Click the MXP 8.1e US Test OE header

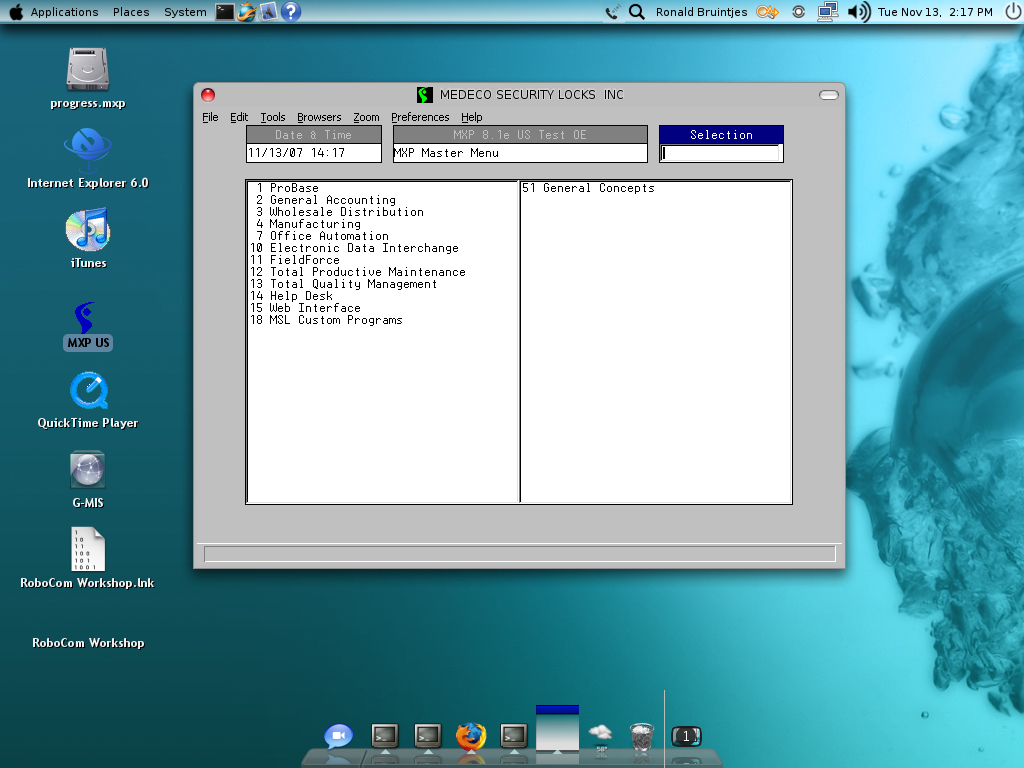pyautogui.click(x=520, y=135)
